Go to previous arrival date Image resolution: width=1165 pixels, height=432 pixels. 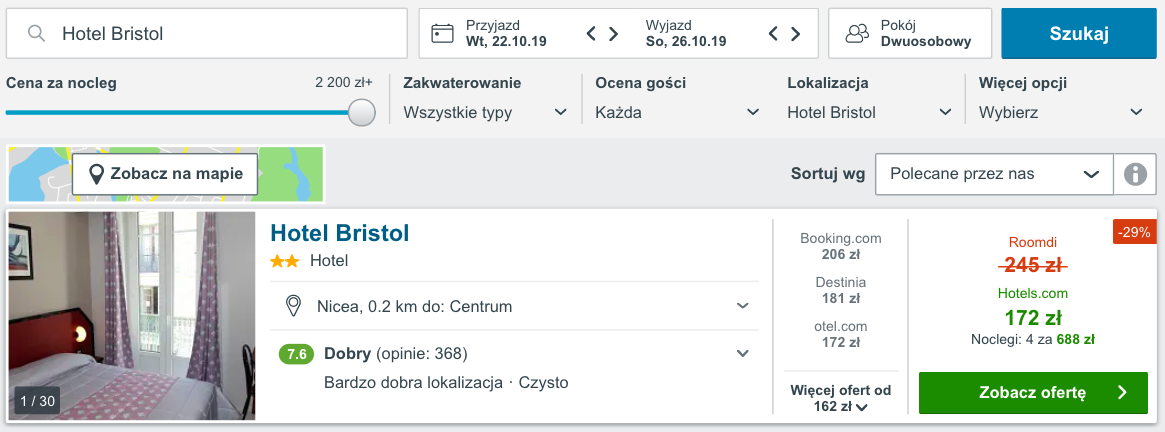click(592, 34)
